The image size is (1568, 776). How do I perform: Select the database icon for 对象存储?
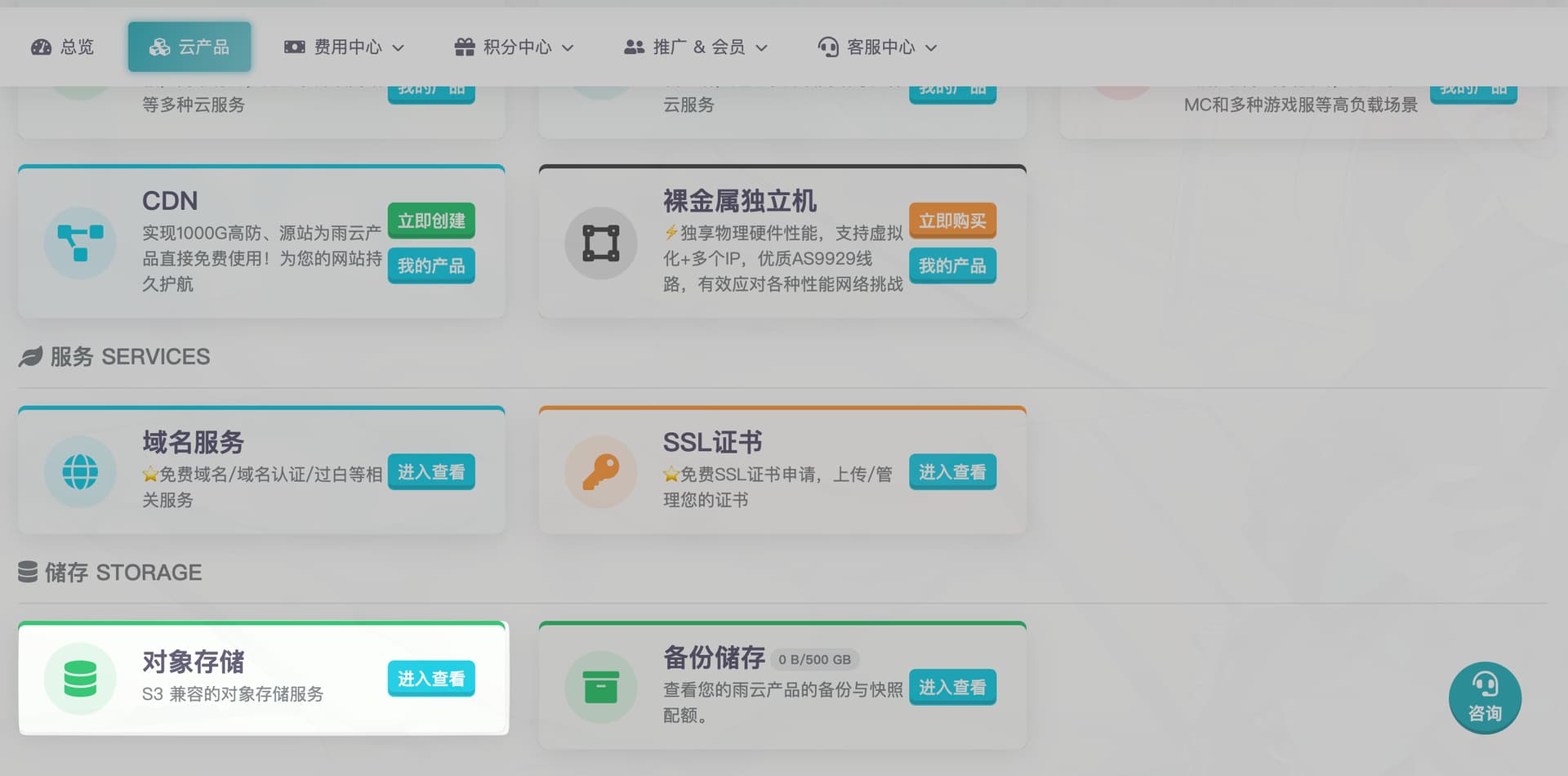pyautogui.click(x=79, y=678)
